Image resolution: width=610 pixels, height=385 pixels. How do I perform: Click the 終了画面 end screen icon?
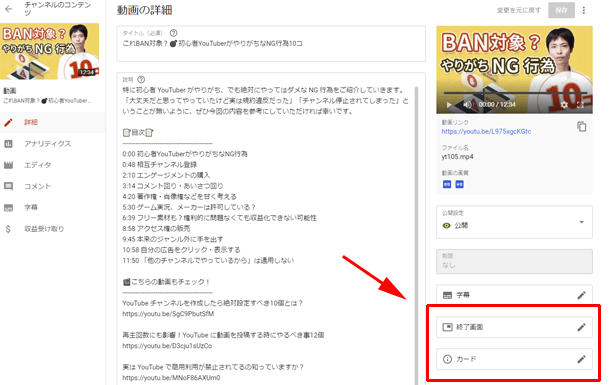447,327
